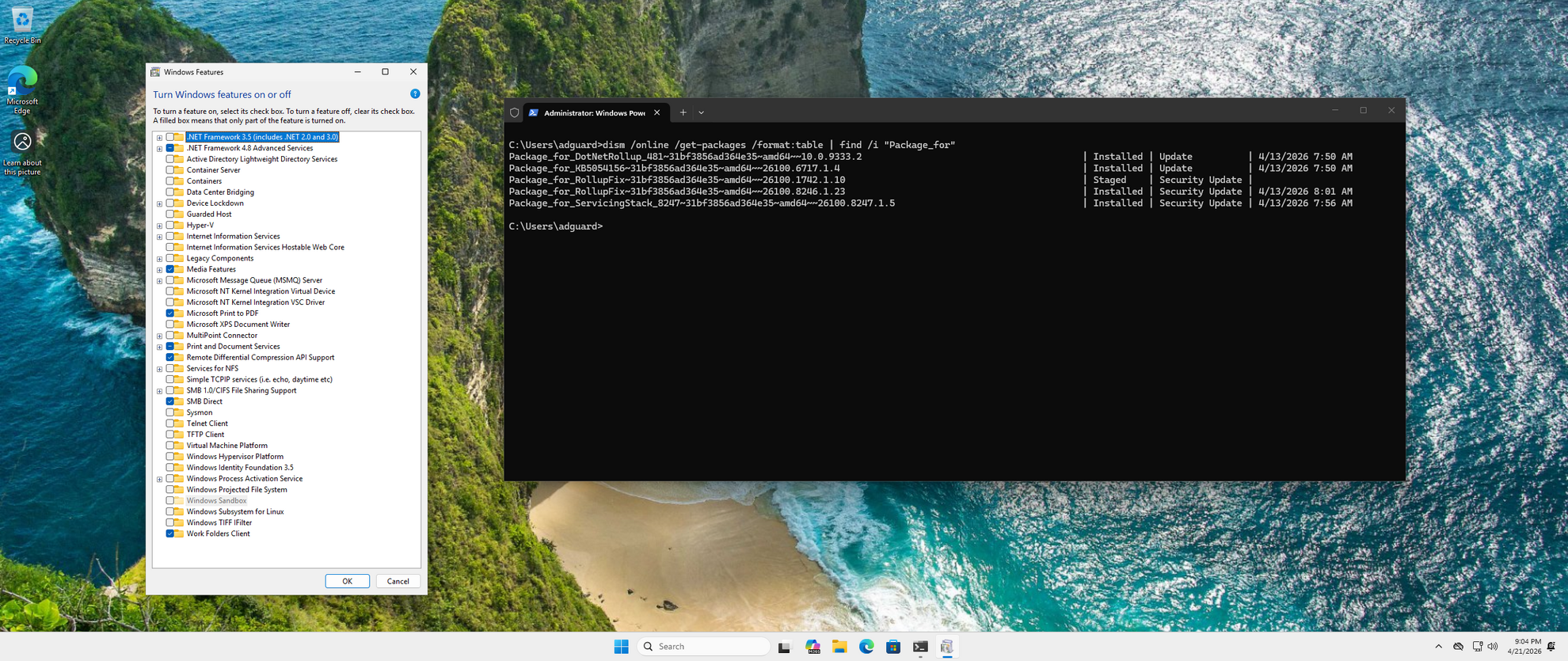Click OK in Windows Features dialog
Viewport: 1568px width, 661px height.
[x=347, y=581]
